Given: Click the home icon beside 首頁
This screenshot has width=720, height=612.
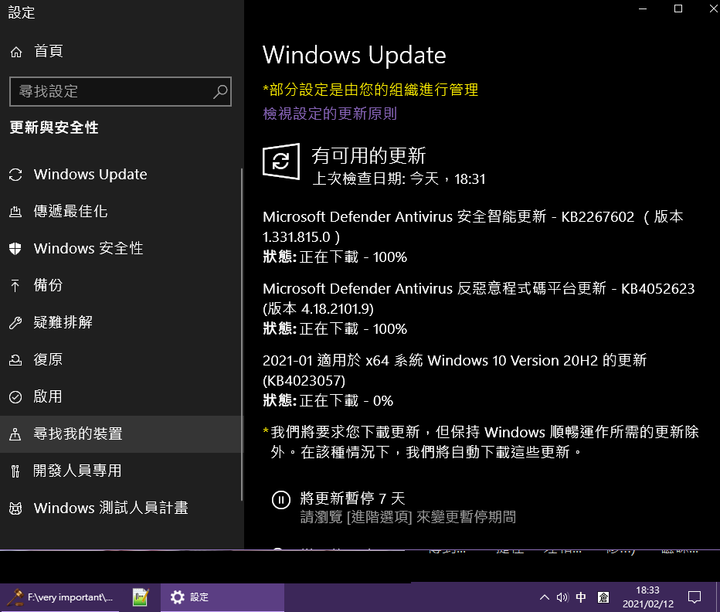Looking at the screenshot, I should [16, 52].
